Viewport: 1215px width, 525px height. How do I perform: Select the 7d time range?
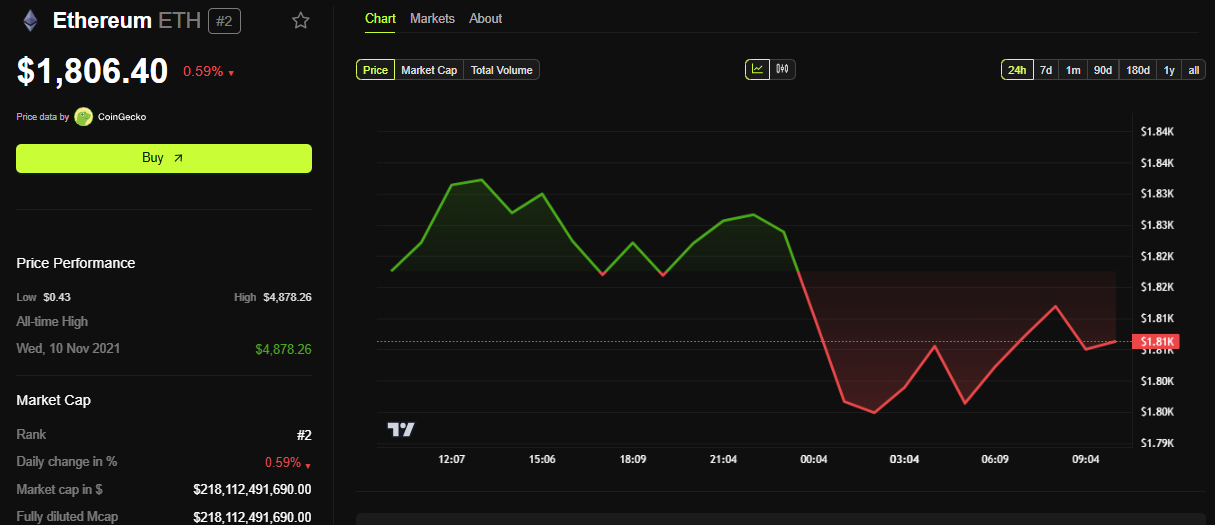click(x=1046, y=70)
